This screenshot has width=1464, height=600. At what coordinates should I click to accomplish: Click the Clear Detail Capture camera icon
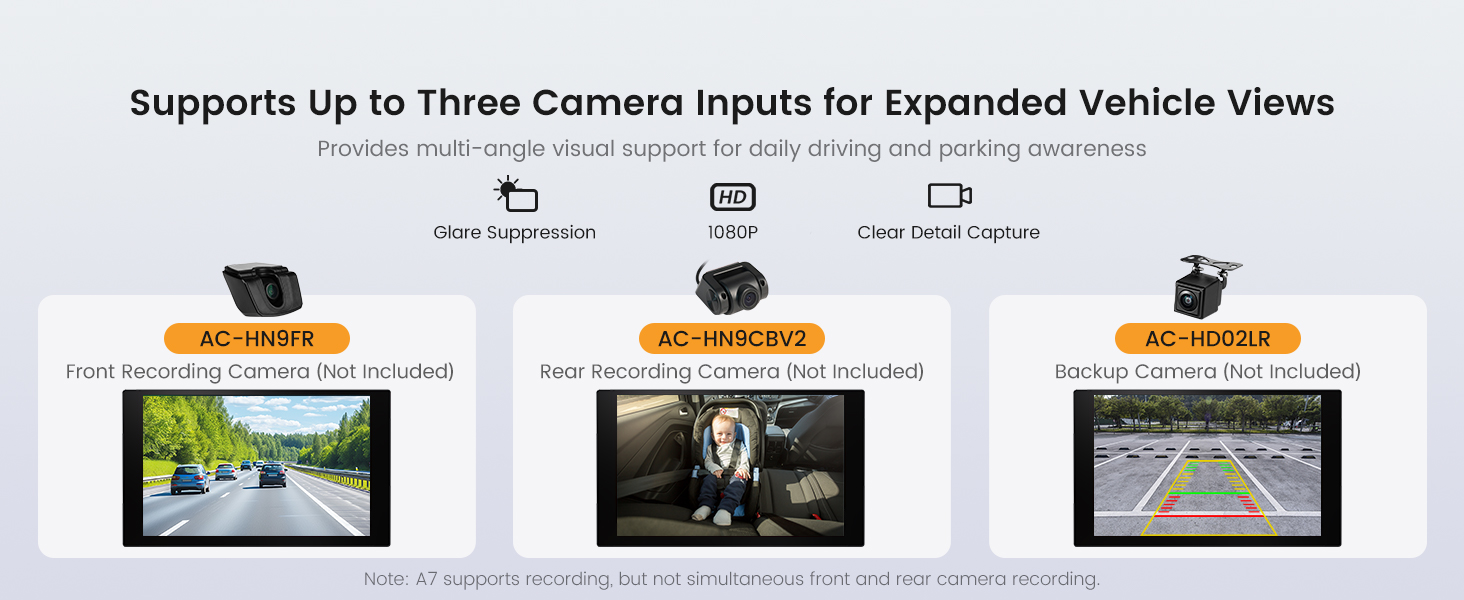[949, 195]
